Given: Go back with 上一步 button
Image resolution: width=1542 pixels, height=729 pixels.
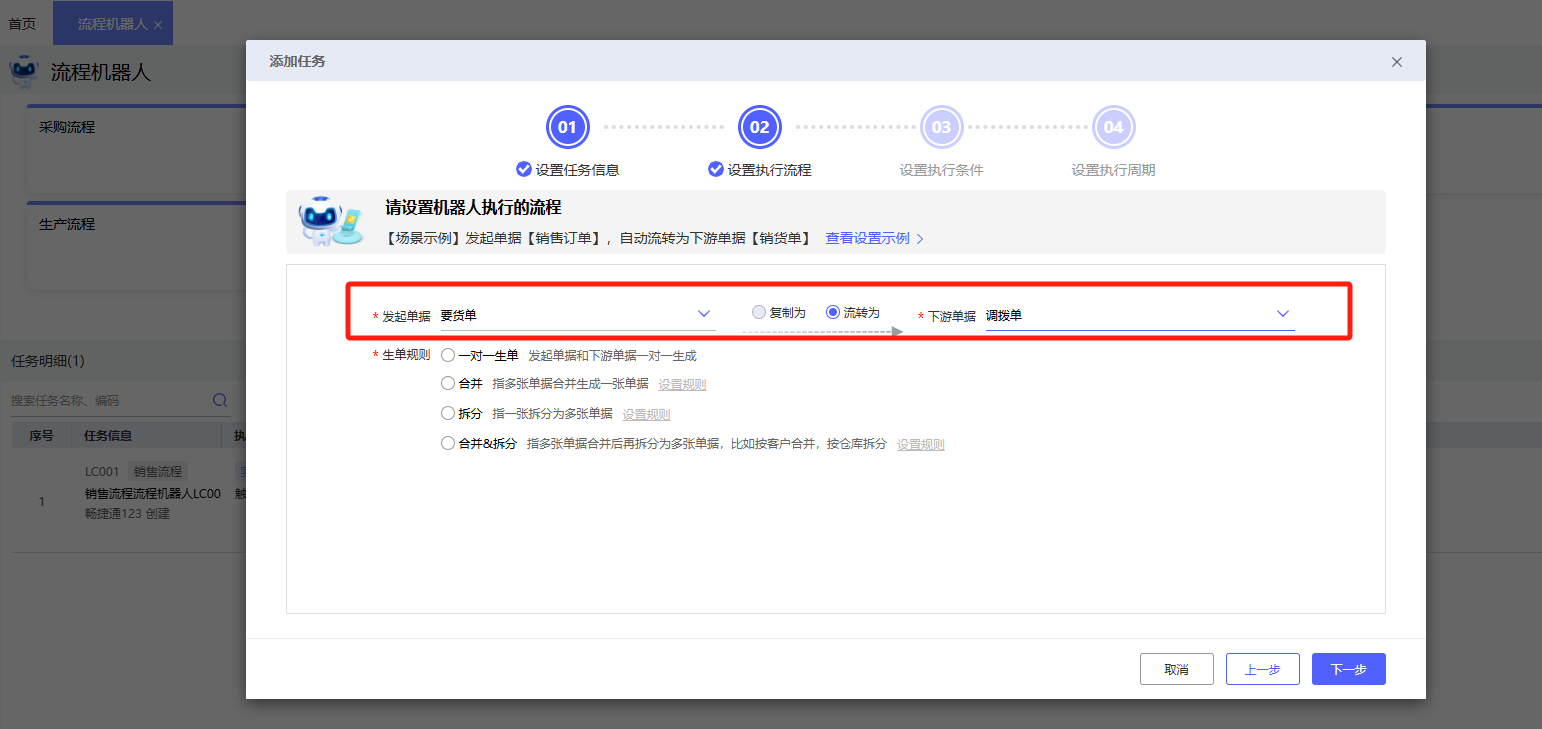Looking at the screenshot, I should (1263, 669).
